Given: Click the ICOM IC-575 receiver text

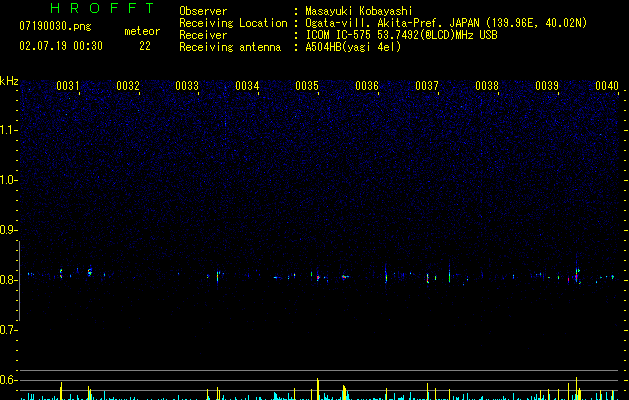Looking at the screenshot, I should click(x=401, y=35).
